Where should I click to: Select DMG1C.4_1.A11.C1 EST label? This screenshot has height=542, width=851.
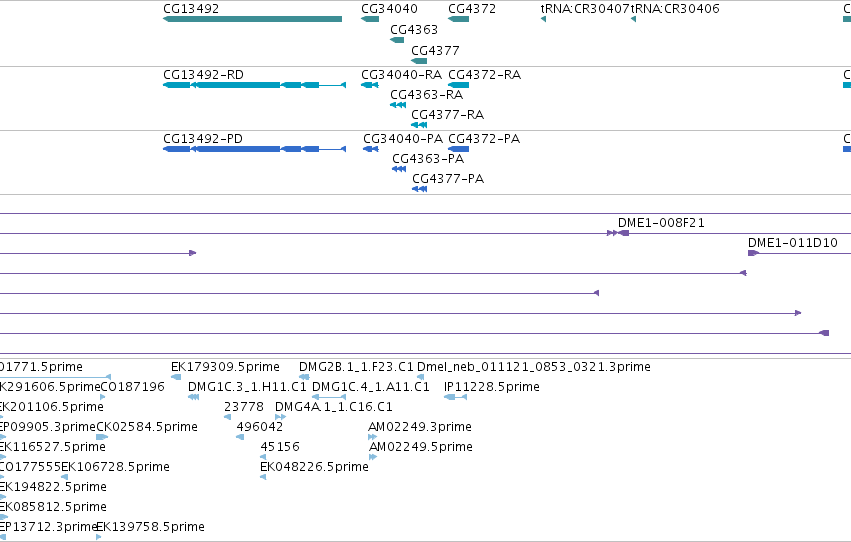coord(371,387)
